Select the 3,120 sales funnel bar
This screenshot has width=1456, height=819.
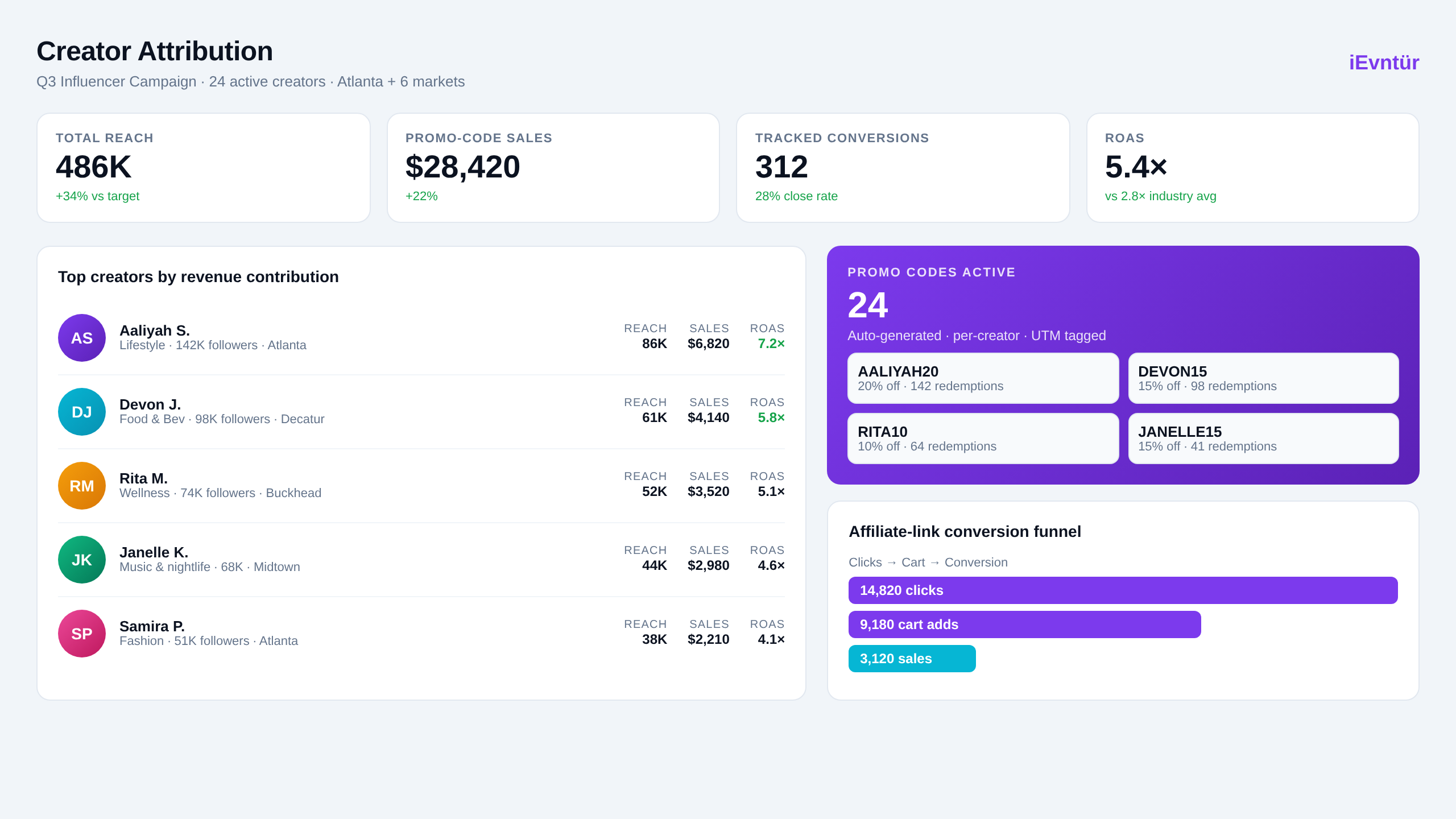pos(912,659)
